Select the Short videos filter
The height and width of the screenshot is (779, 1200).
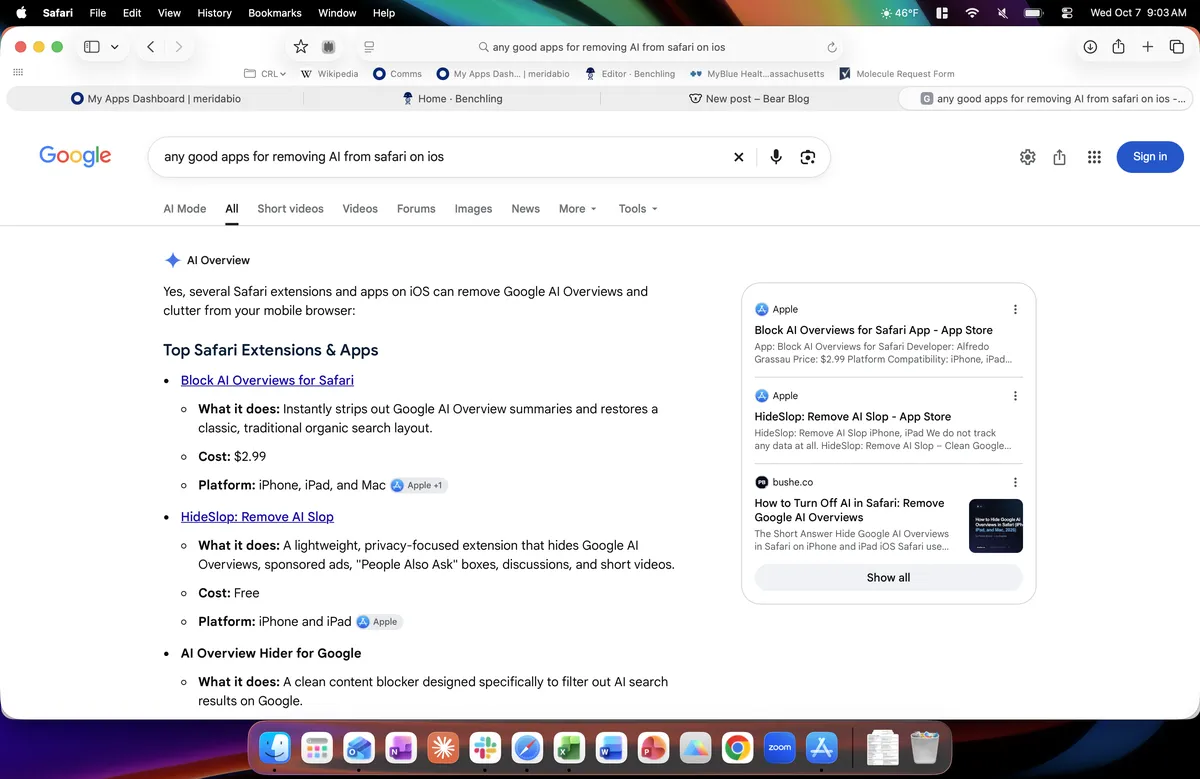coord(290,209)
